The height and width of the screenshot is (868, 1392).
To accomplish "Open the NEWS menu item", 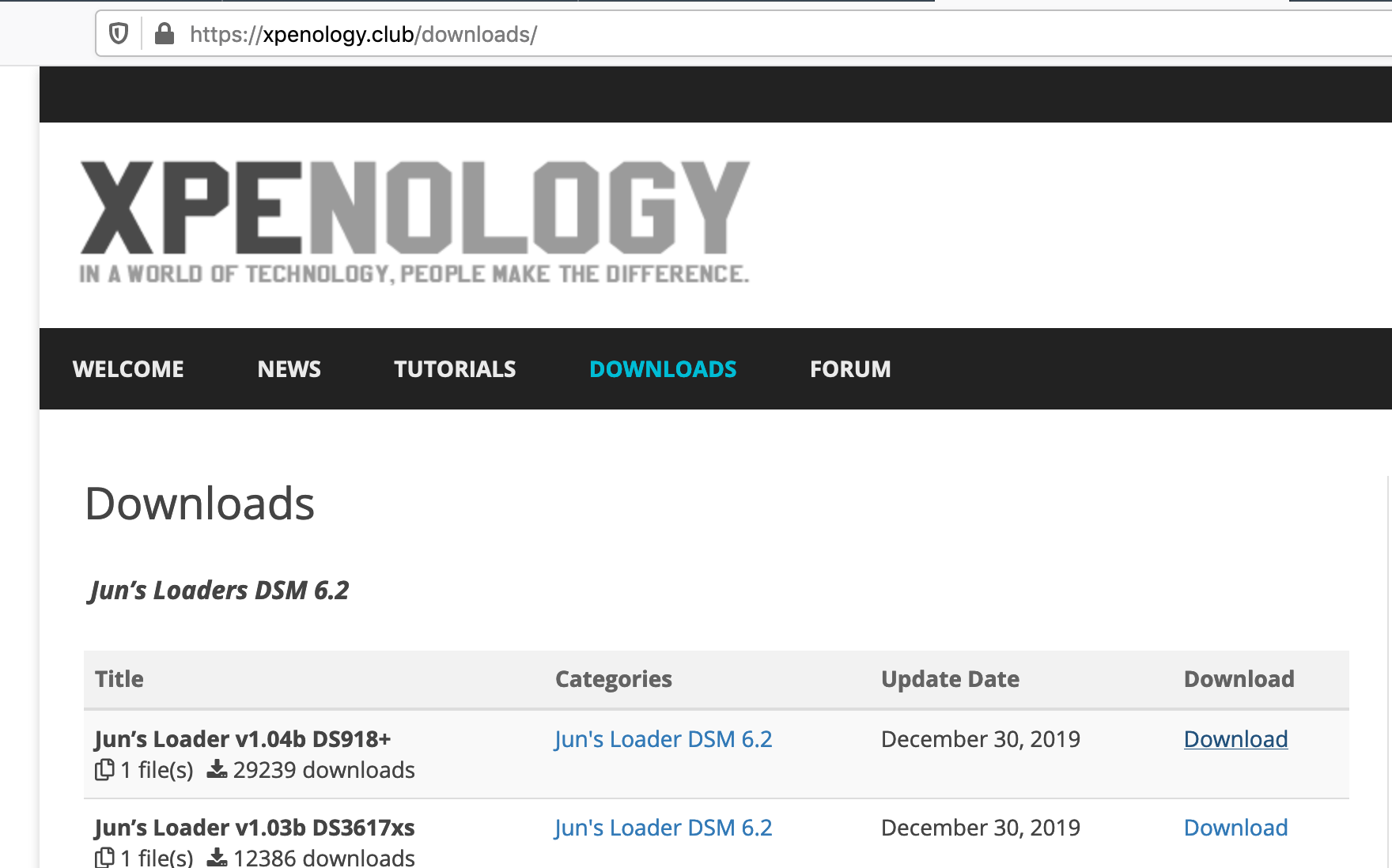I will 289,369.
